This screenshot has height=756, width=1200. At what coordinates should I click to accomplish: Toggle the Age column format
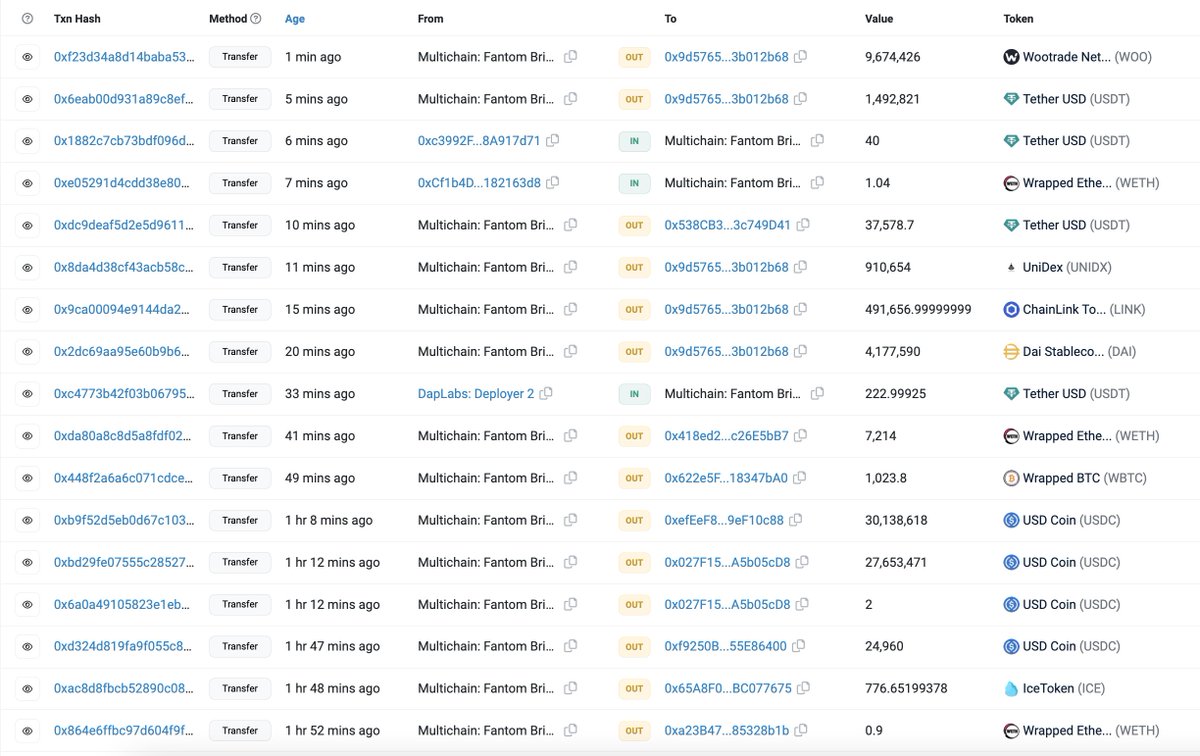[295, 18]
